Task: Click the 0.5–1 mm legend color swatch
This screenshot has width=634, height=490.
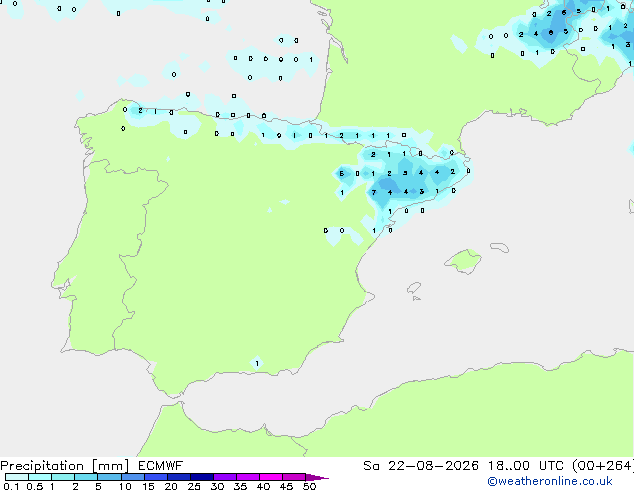Action: [40, 477]
